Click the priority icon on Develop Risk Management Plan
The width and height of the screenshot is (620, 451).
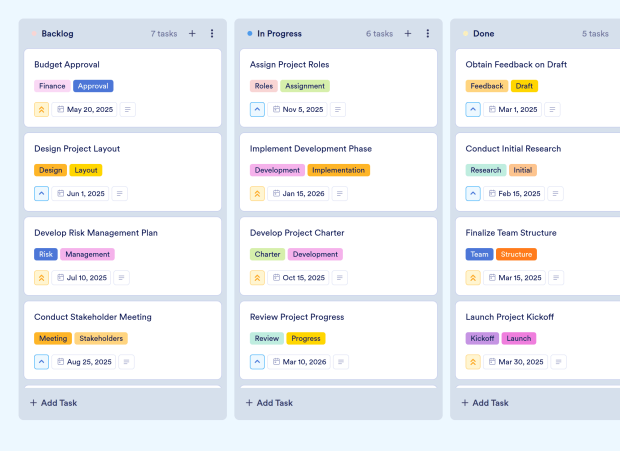tap(42, 278)
